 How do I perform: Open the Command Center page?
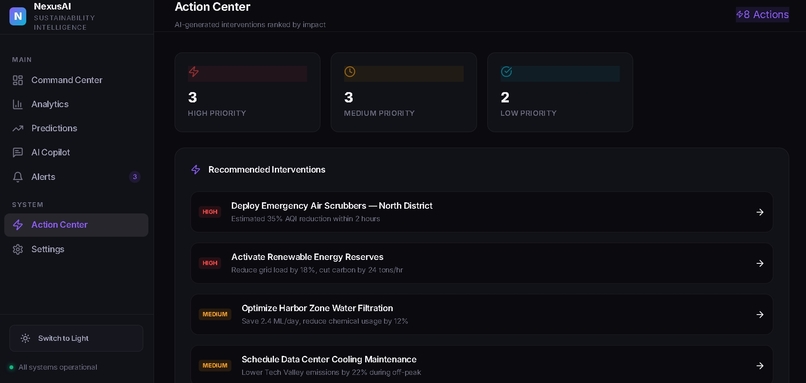(76, 80)
